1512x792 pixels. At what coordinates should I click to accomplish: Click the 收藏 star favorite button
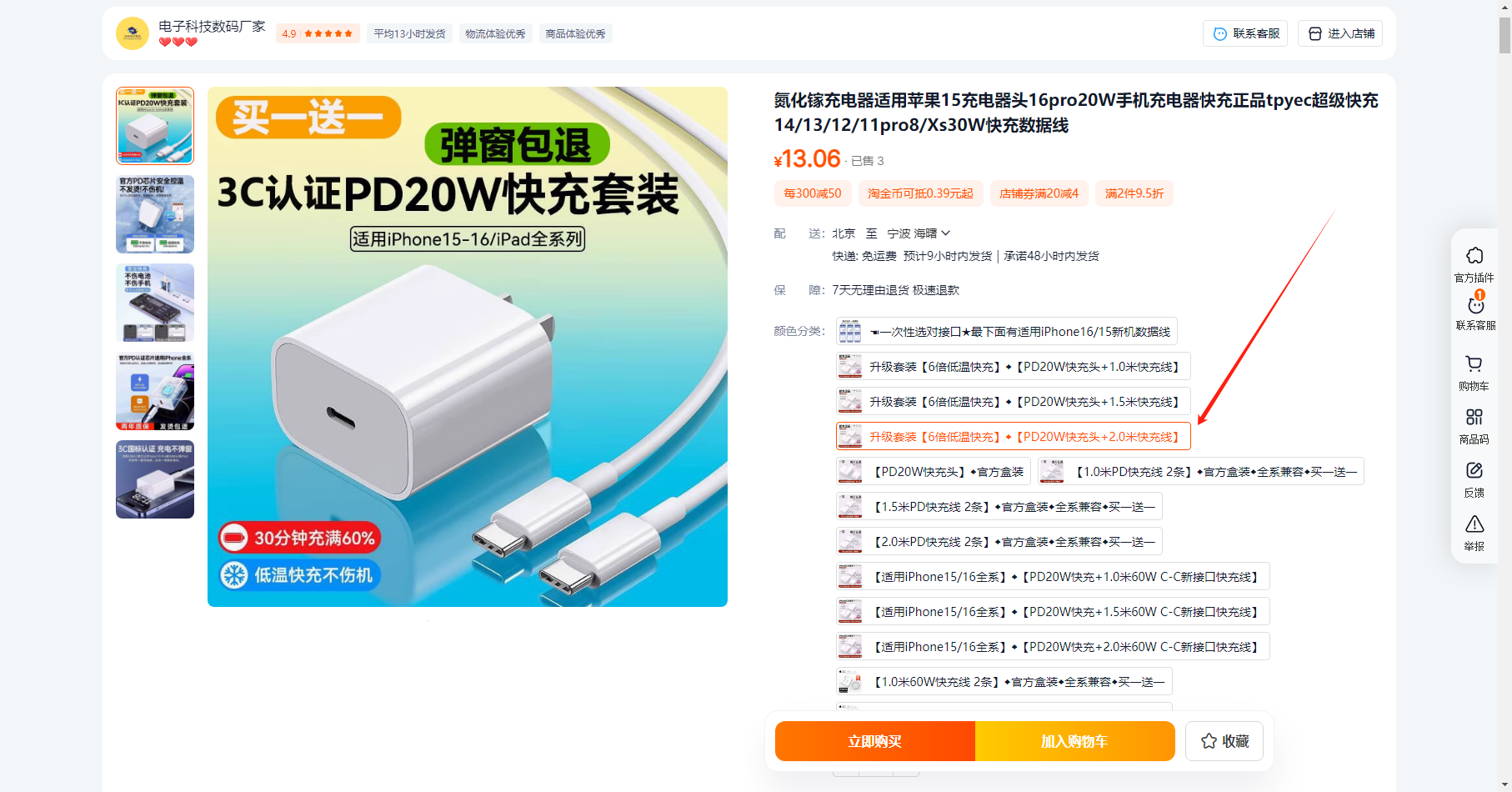pyautogui.click(x=1224, y=741)
